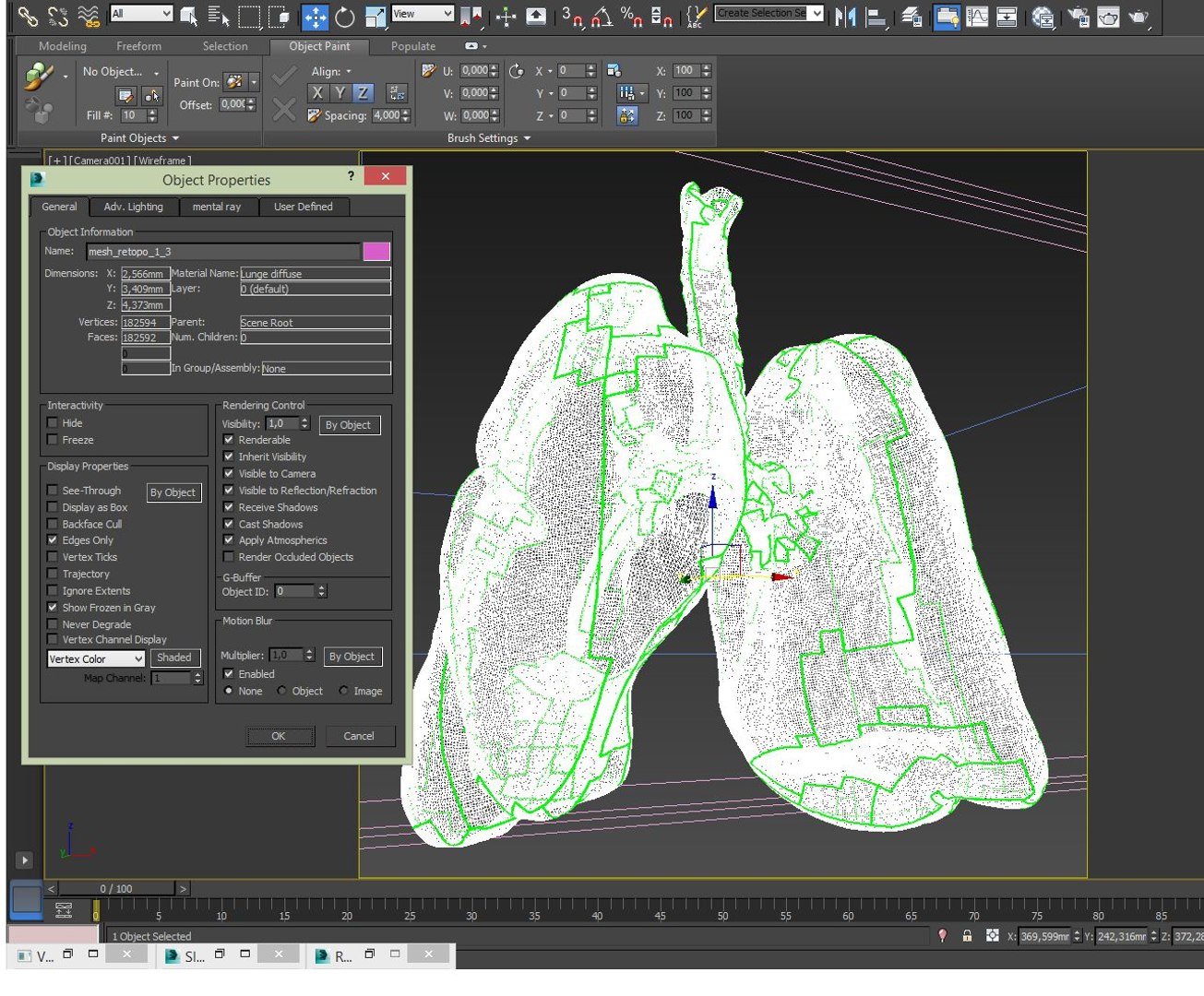Viewport: 1204px width, 996px height.
Task: Click the Use Pivot Point Center icon
Action: (x=471, y=16)
